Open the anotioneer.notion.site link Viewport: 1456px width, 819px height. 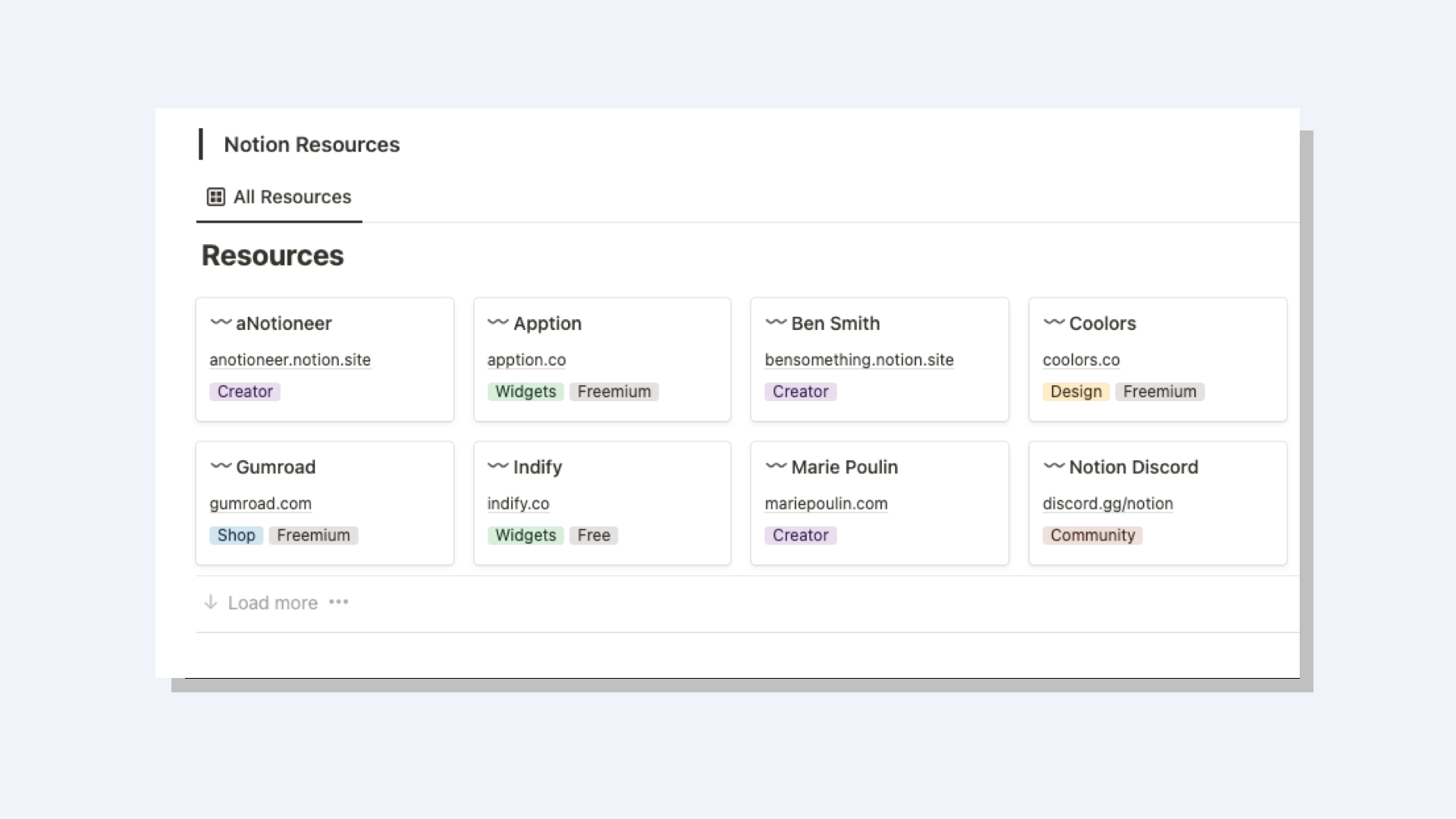click(290, 360)
